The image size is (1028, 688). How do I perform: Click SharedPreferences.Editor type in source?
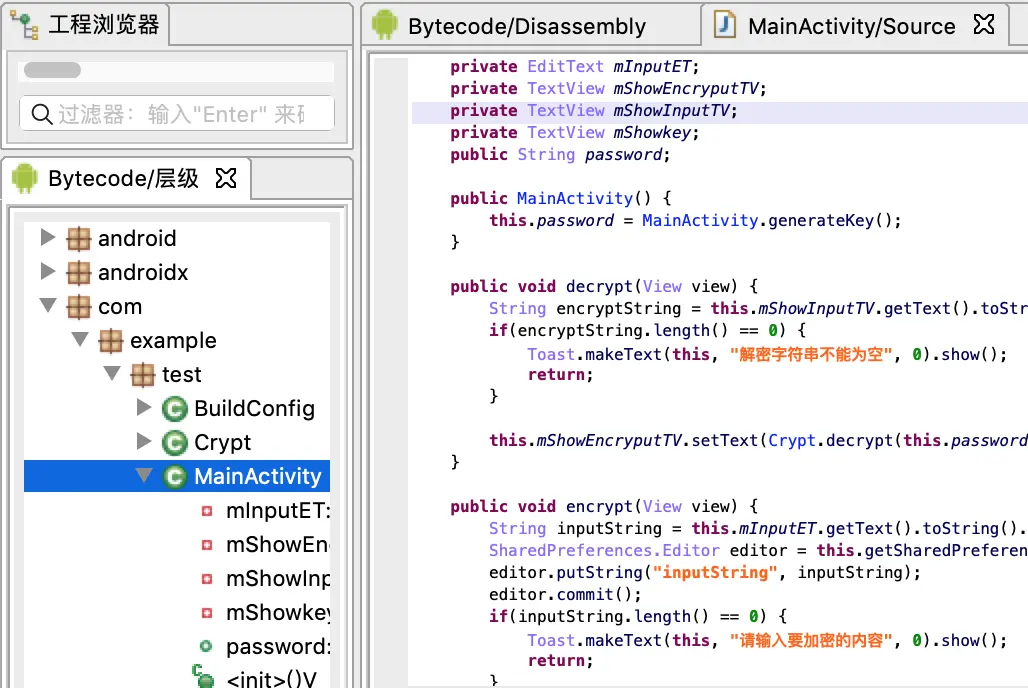pos(604,550)
